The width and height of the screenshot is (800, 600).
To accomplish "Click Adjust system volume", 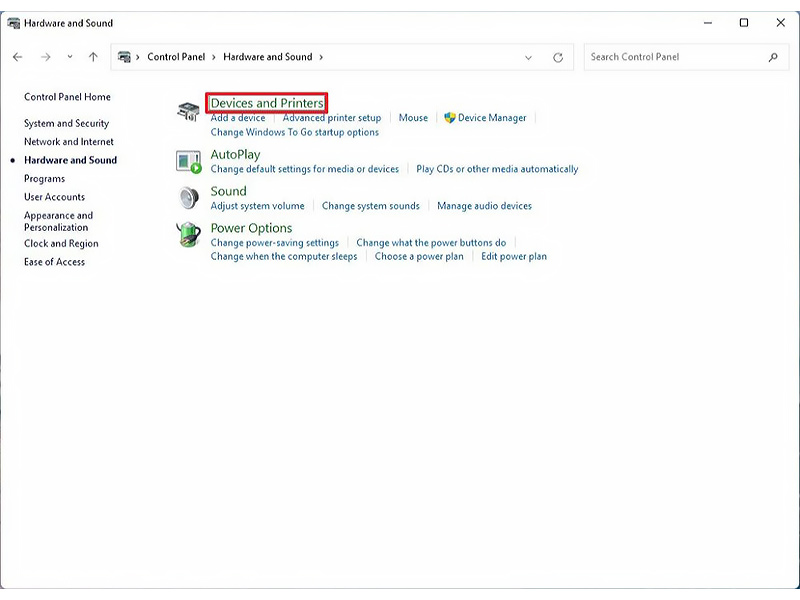I will pos(258,206).
